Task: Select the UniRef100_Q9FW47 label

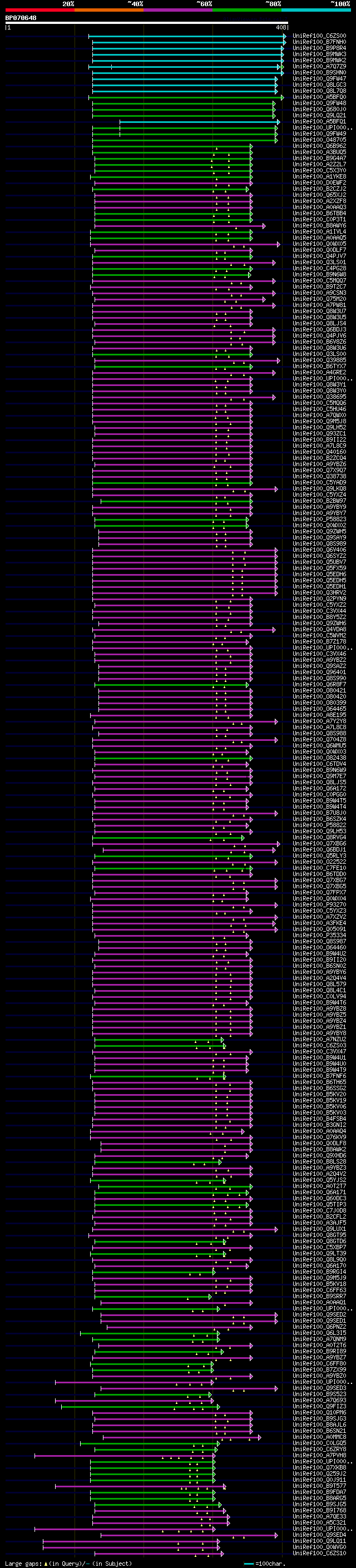Action: tap(319, 78)
